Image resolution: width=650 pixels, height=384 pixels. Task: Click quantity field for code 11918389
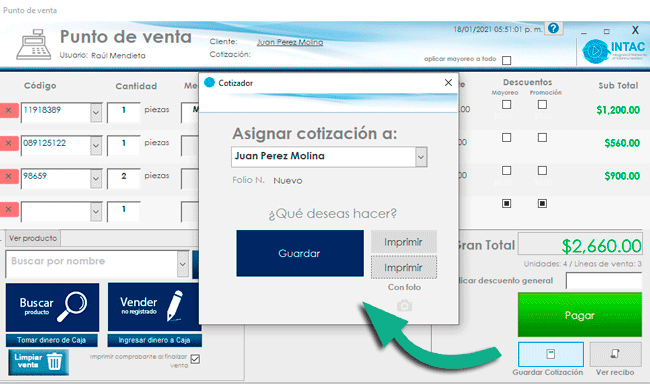tap(124, 112)
